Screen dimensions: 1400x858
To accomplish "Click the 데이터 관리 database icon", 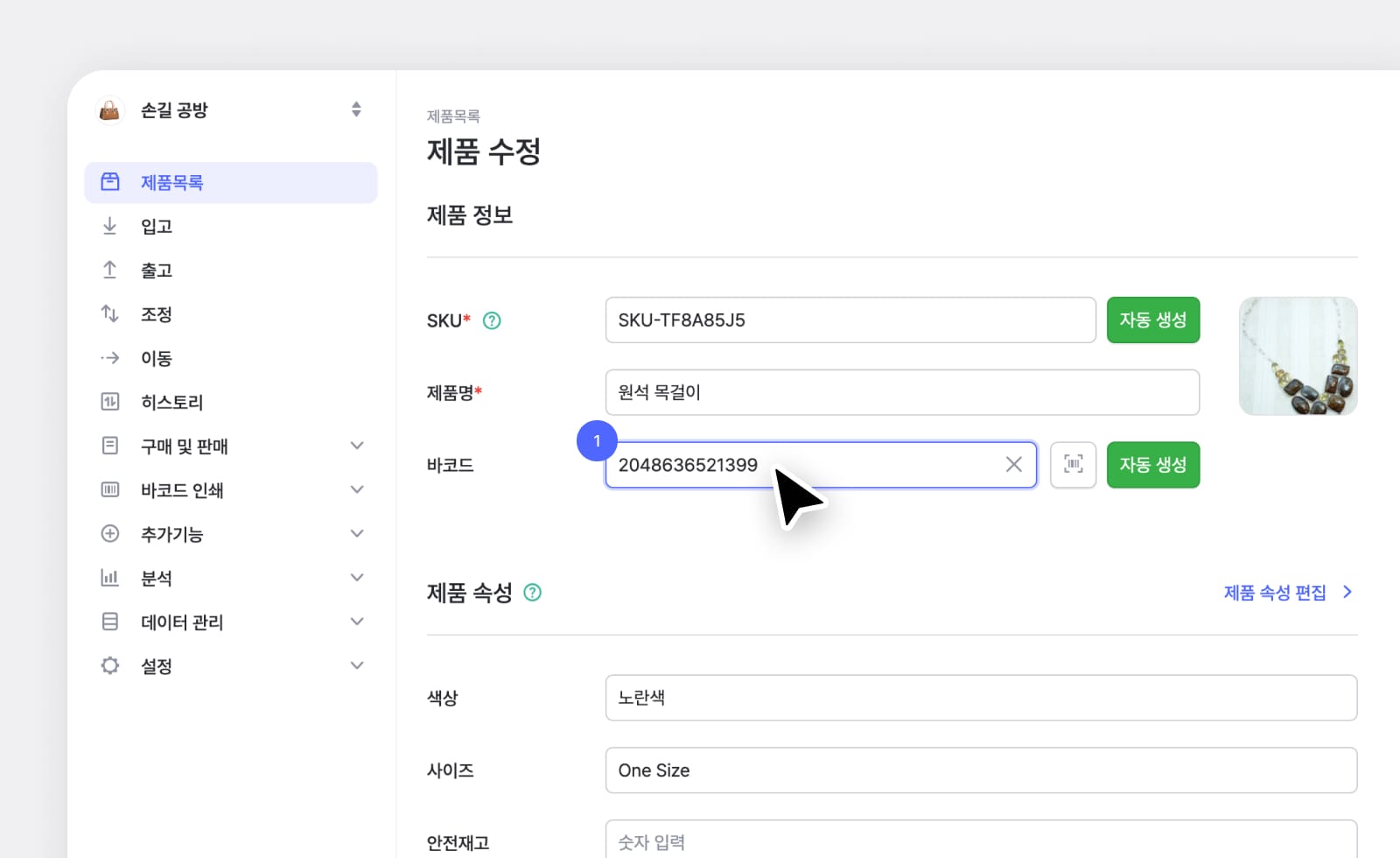I will click(x=110, y=622).
